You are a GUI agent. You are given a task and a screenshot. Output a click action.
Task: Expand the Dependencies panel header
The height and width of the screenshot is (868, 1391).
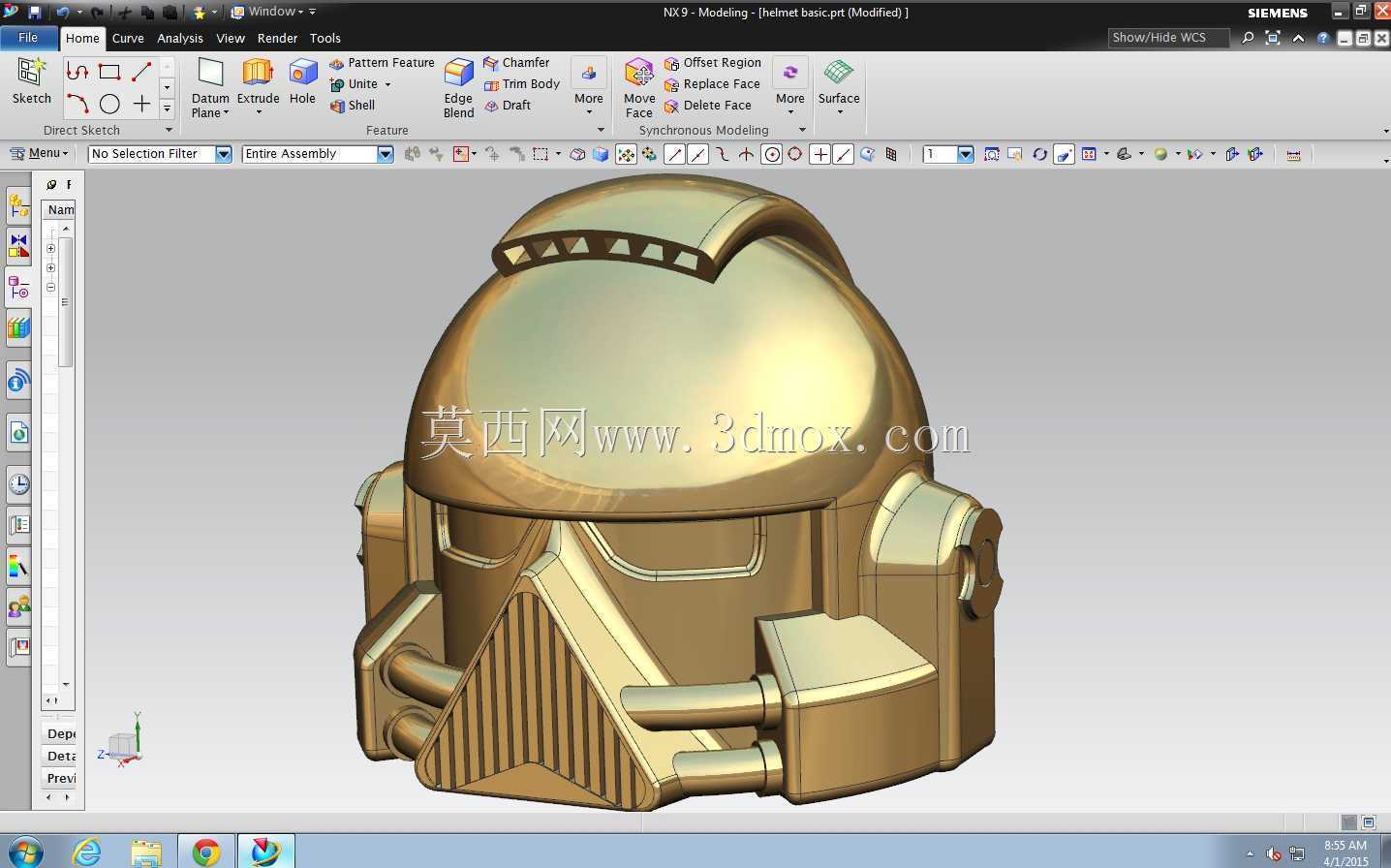tap(59, 733)
